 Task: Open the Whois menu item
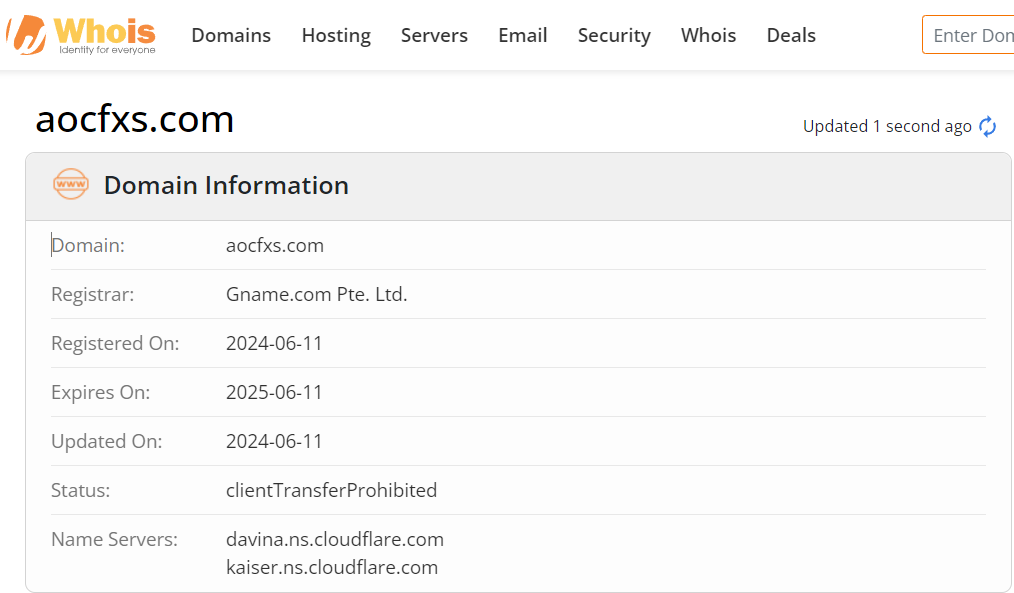tap(708, 35)
